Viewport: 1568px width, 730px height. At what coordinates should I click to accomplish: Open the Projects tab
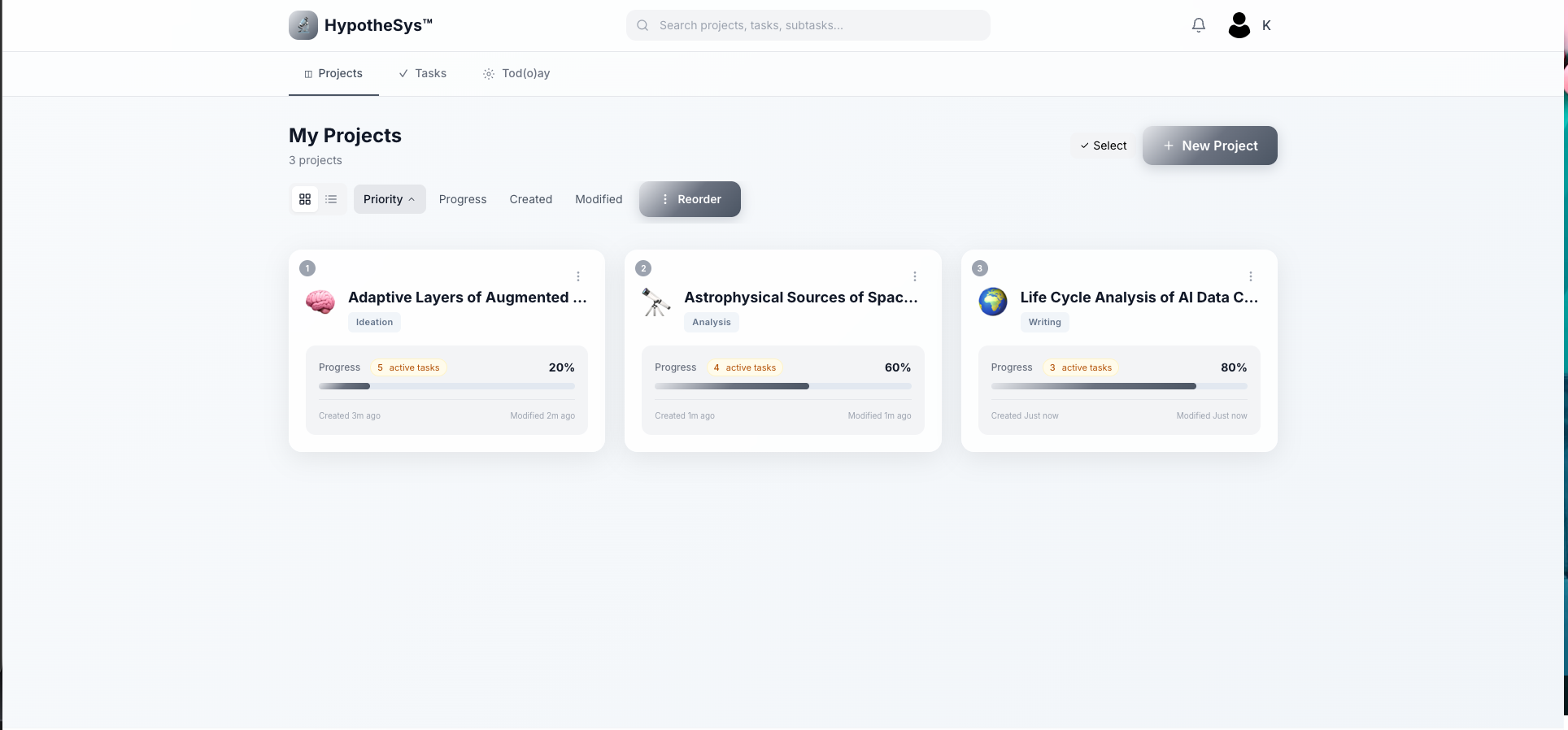pyautogui.click(x=333, y=73)
